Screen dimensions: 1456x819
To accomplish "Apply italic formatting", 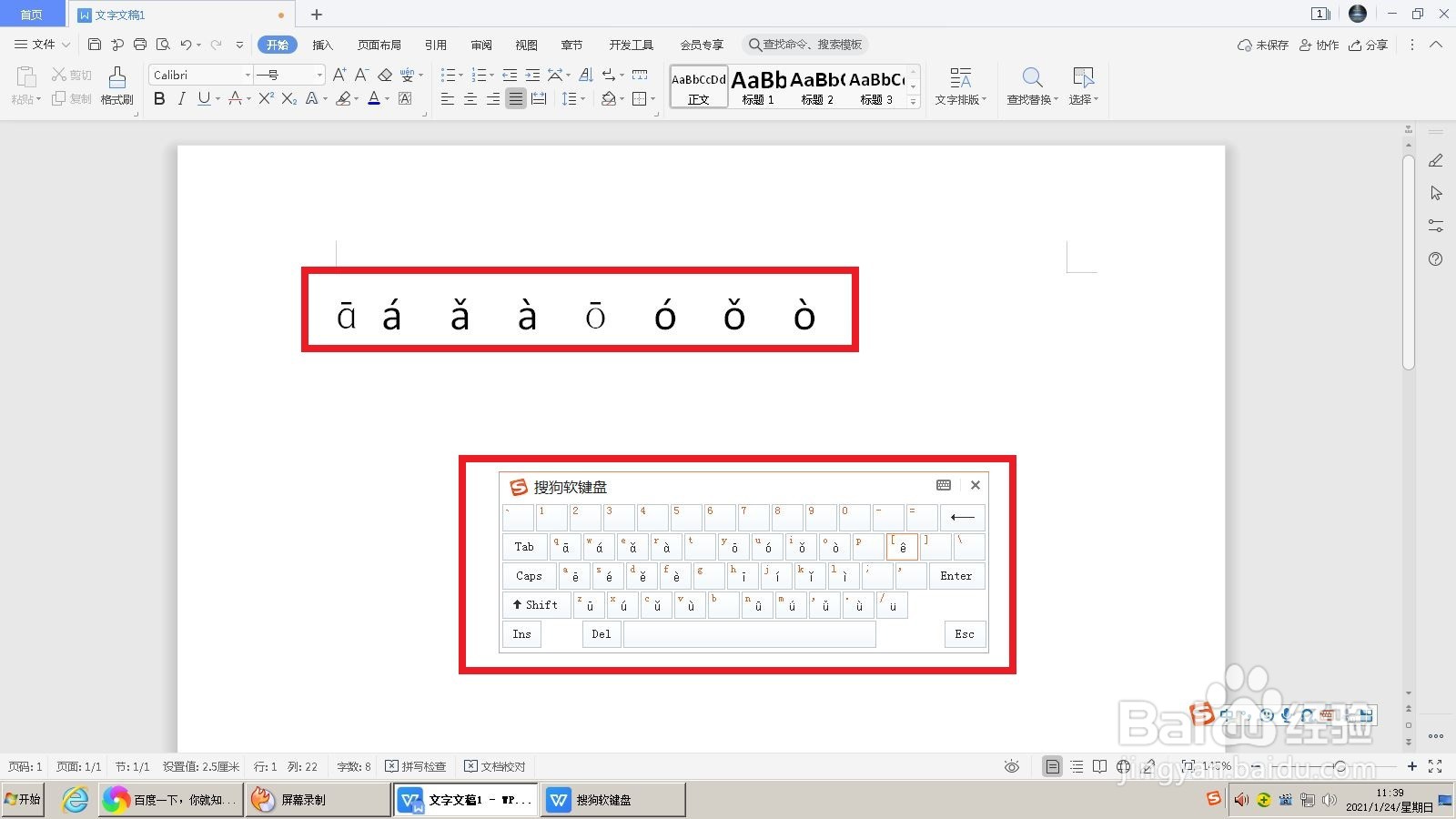I will coord(181,98).
